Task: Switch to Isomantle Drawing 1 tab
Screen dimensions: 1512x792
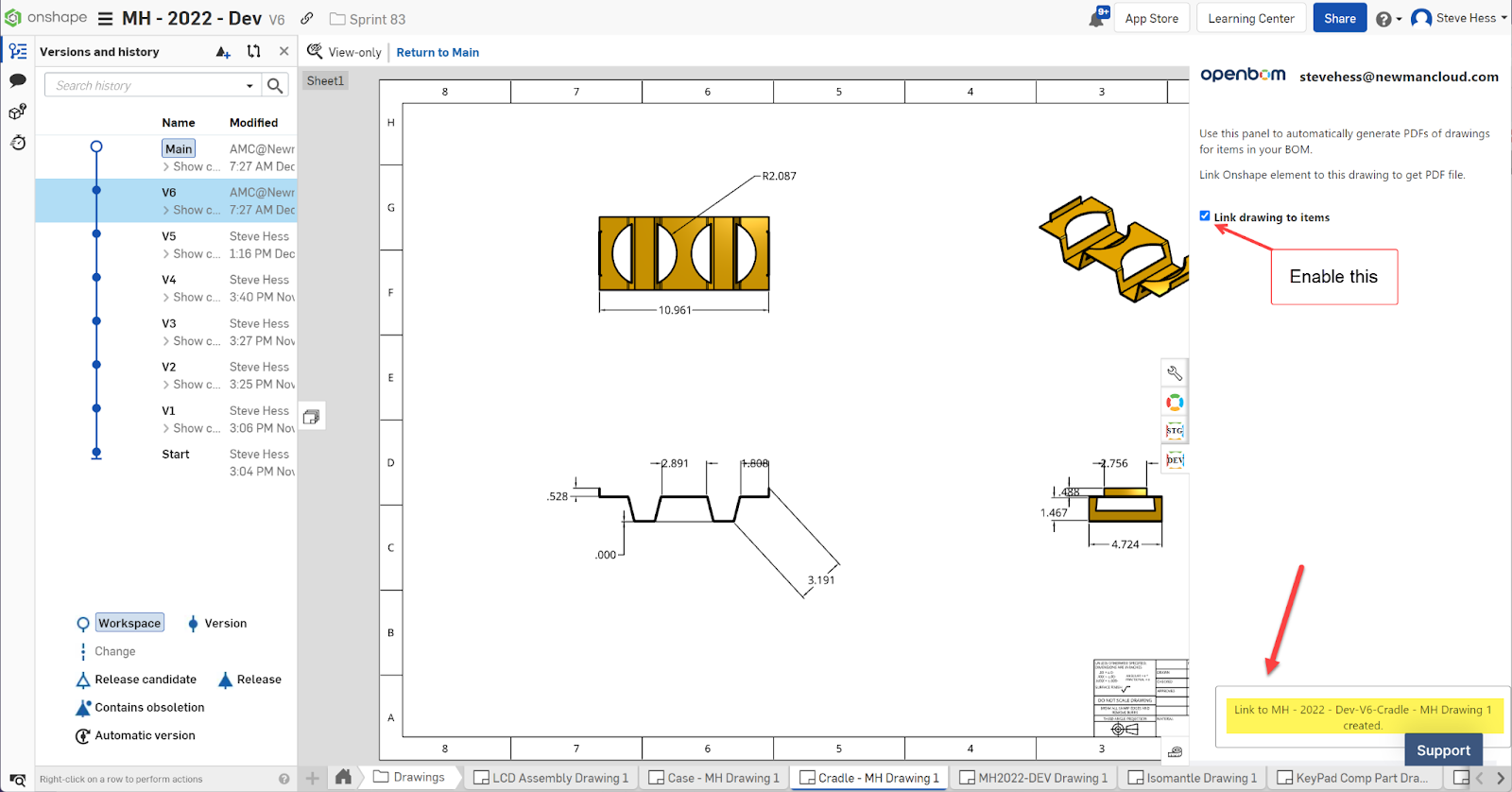Action: 1193,778
